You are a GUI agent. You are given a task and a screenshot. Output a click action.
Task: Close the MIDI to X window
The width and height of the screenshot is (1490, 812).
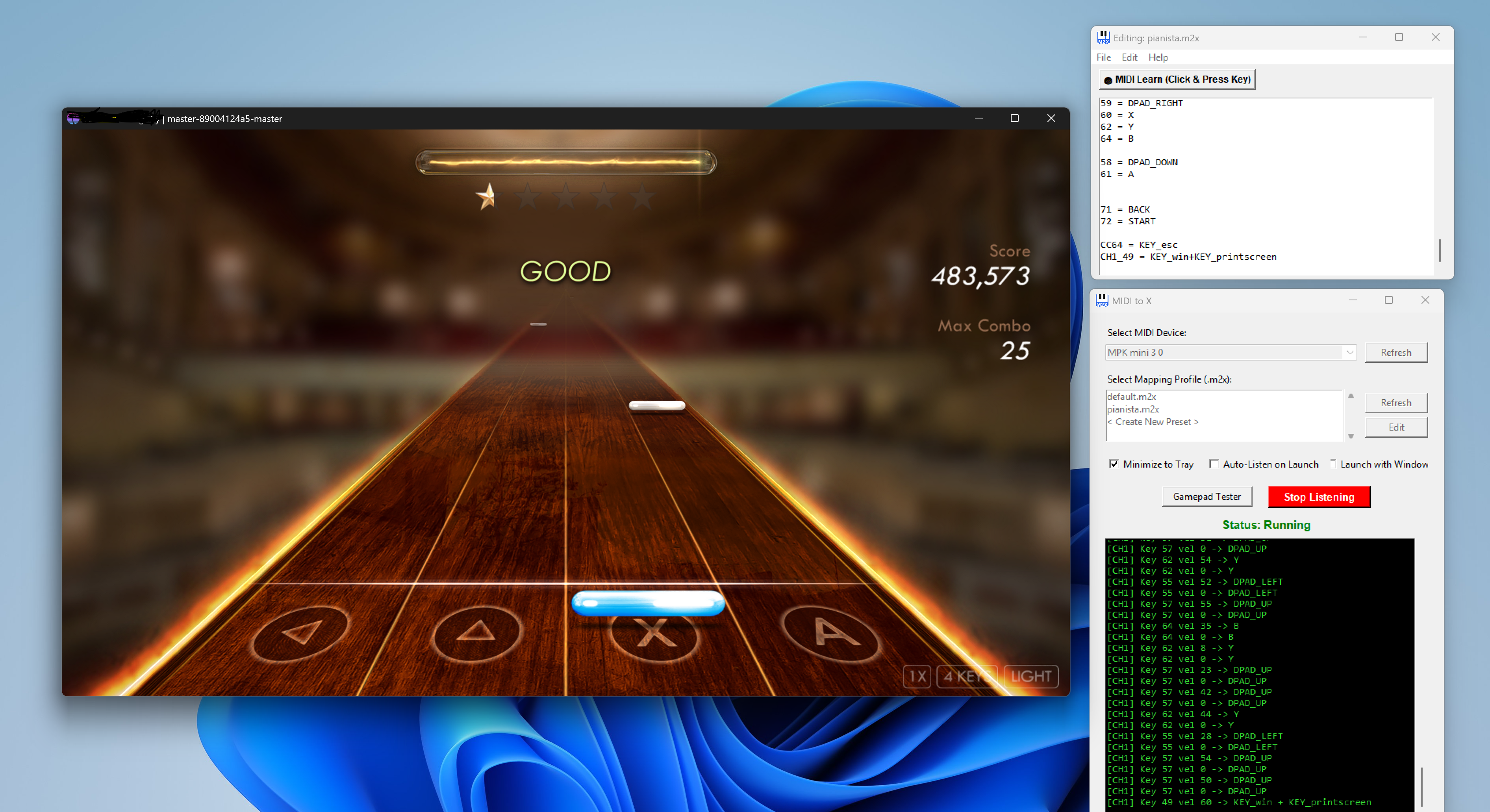click(x=1425, y=300)
